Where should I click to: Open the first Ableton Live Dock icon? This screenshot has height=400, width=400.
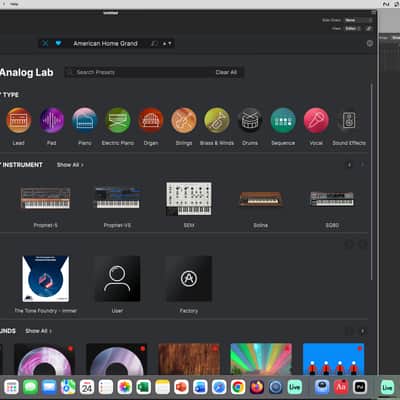coord(295,387)
